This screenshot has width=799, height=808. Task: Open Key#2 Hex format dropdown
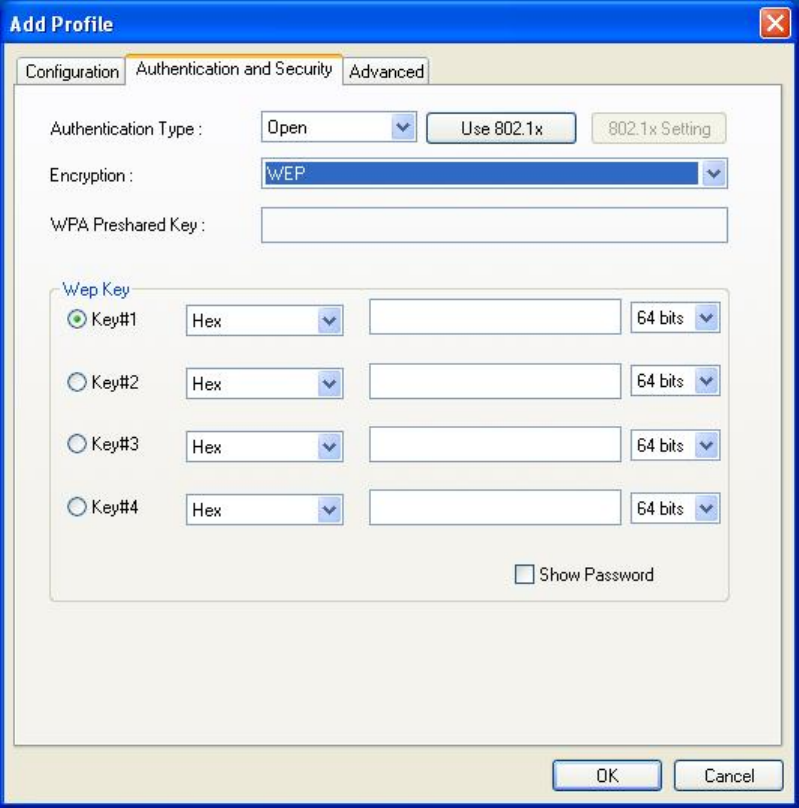pos(264,383)
